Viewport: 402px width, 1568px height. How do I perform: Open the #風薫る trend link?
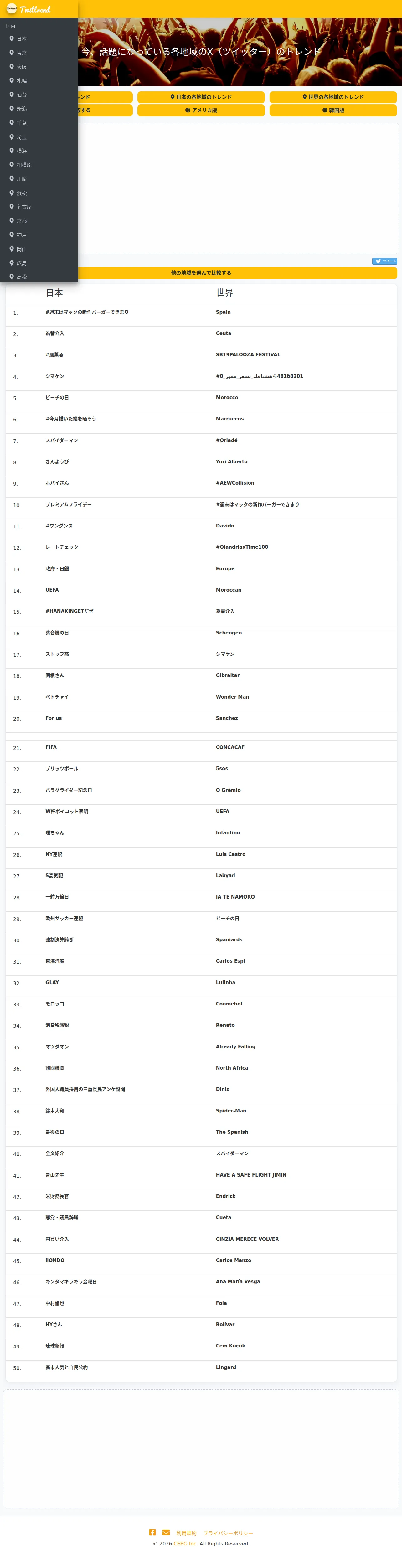pos(54,355)
